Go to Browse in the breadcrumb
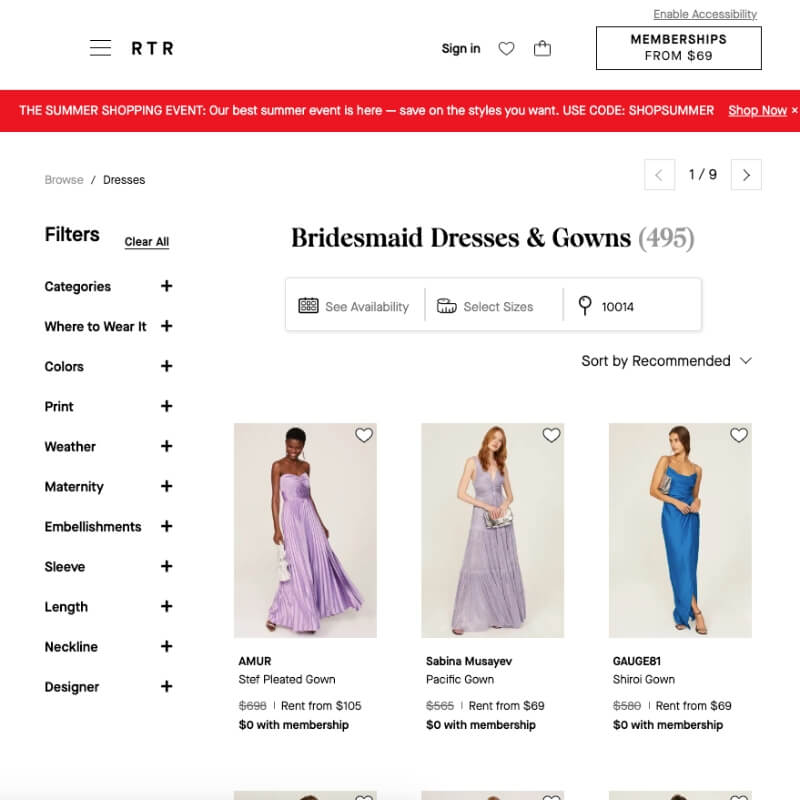Viewport: 800px width, 800px height. tap(63, 179)
